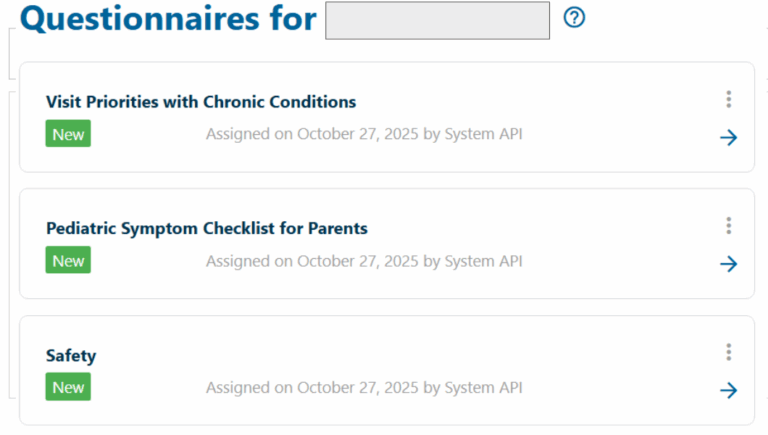Click the New badge on Pediatric Checklist

tap(68, 261)
